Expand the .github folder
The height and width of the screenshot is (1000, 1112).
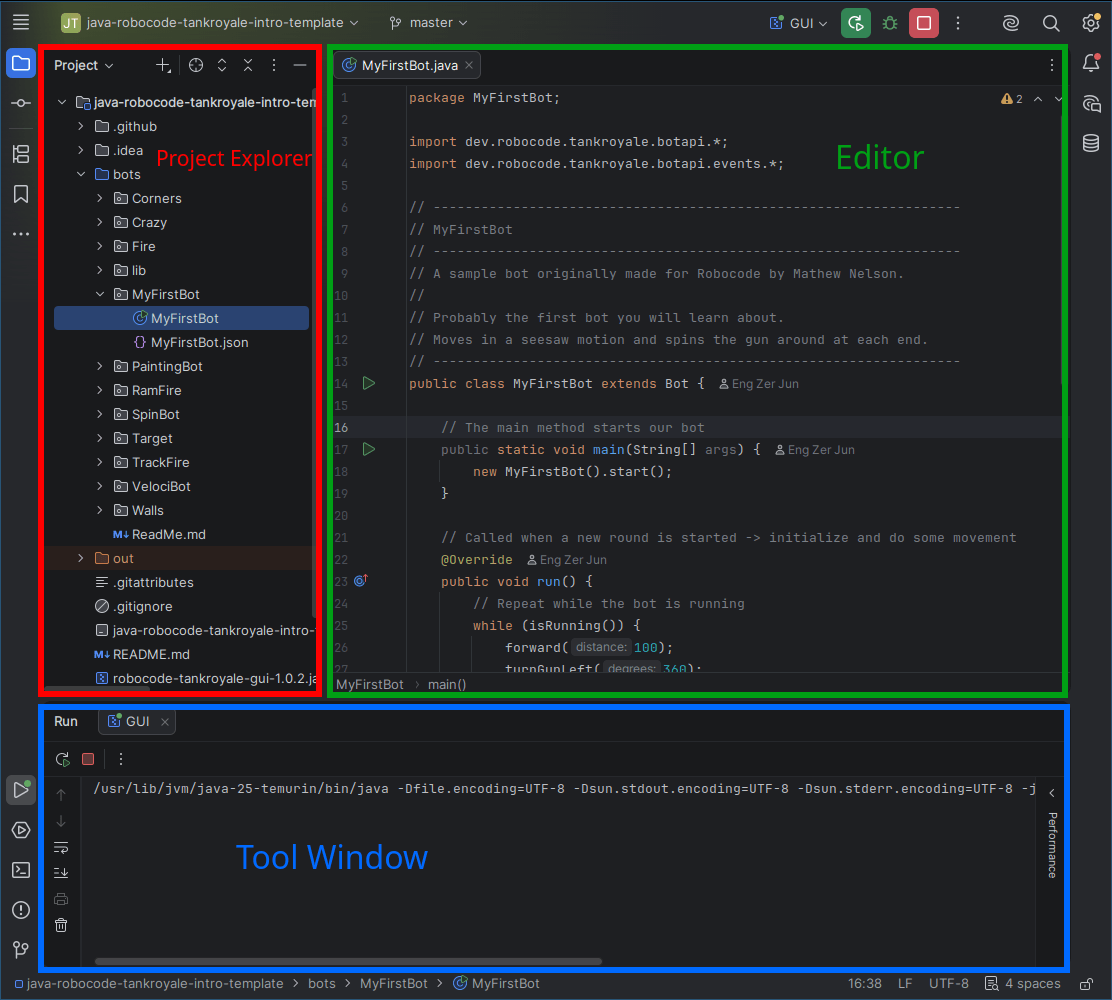tap(81, 126)
